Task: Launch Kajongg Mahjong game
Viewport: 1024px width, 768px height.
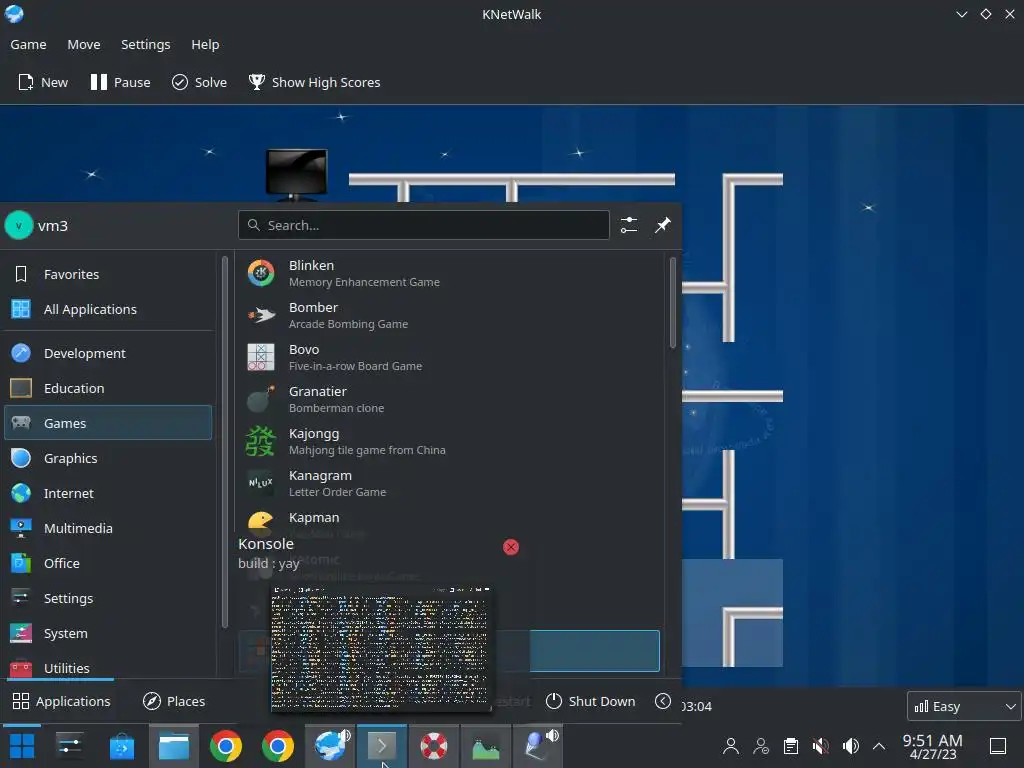Action: click(x=451, y=441)
